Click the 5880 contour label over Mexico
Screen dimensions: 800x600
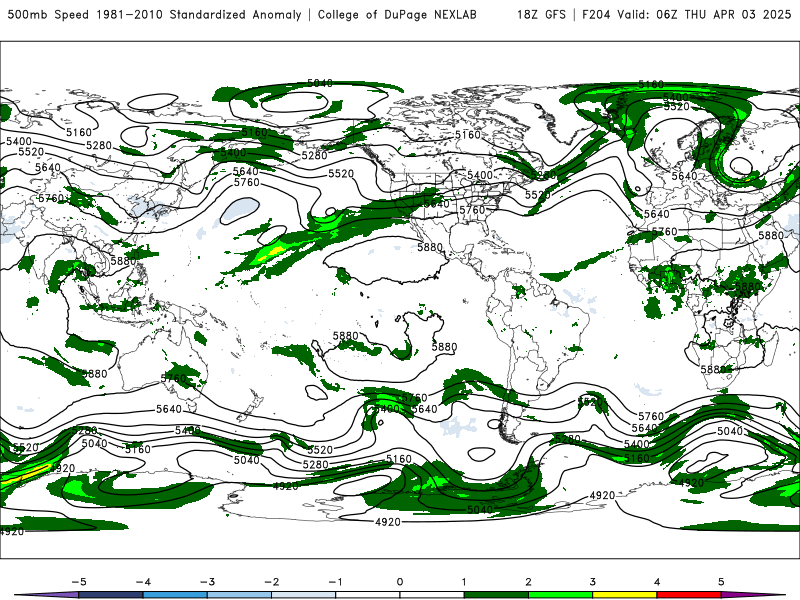click(430, 247)
